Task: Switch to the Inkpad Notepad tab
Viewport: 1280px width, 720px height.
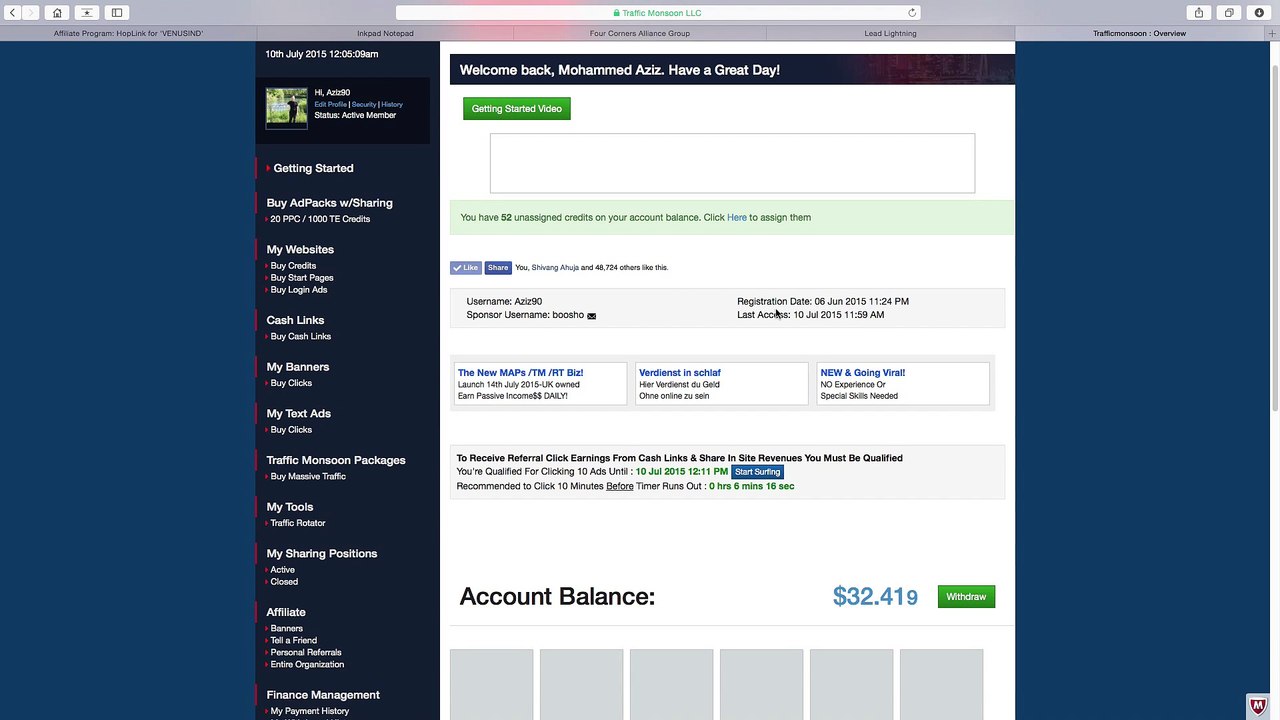Action: 385,33
